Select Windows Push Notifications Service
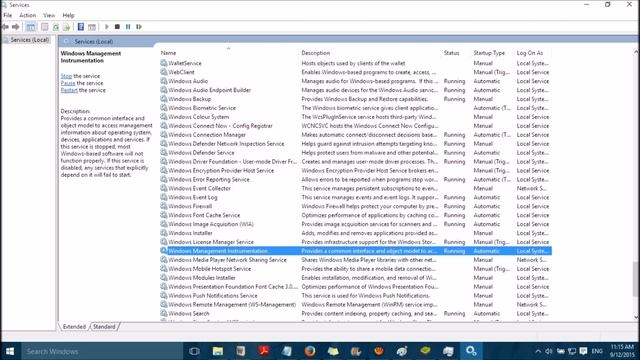 click(x=355, y=296)
